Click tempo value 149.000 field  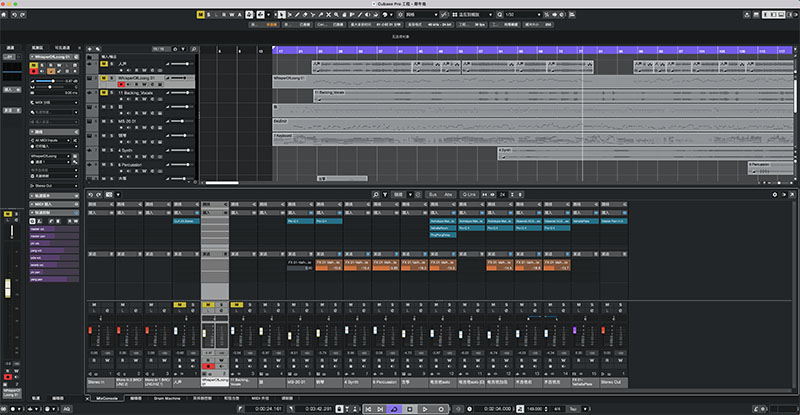(534, 409)
